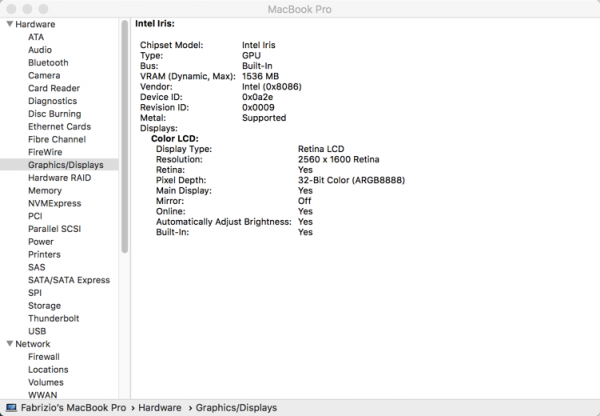
Task: Click the Vendor value Intel (0x8086)
Action: (x=272, y=86)
